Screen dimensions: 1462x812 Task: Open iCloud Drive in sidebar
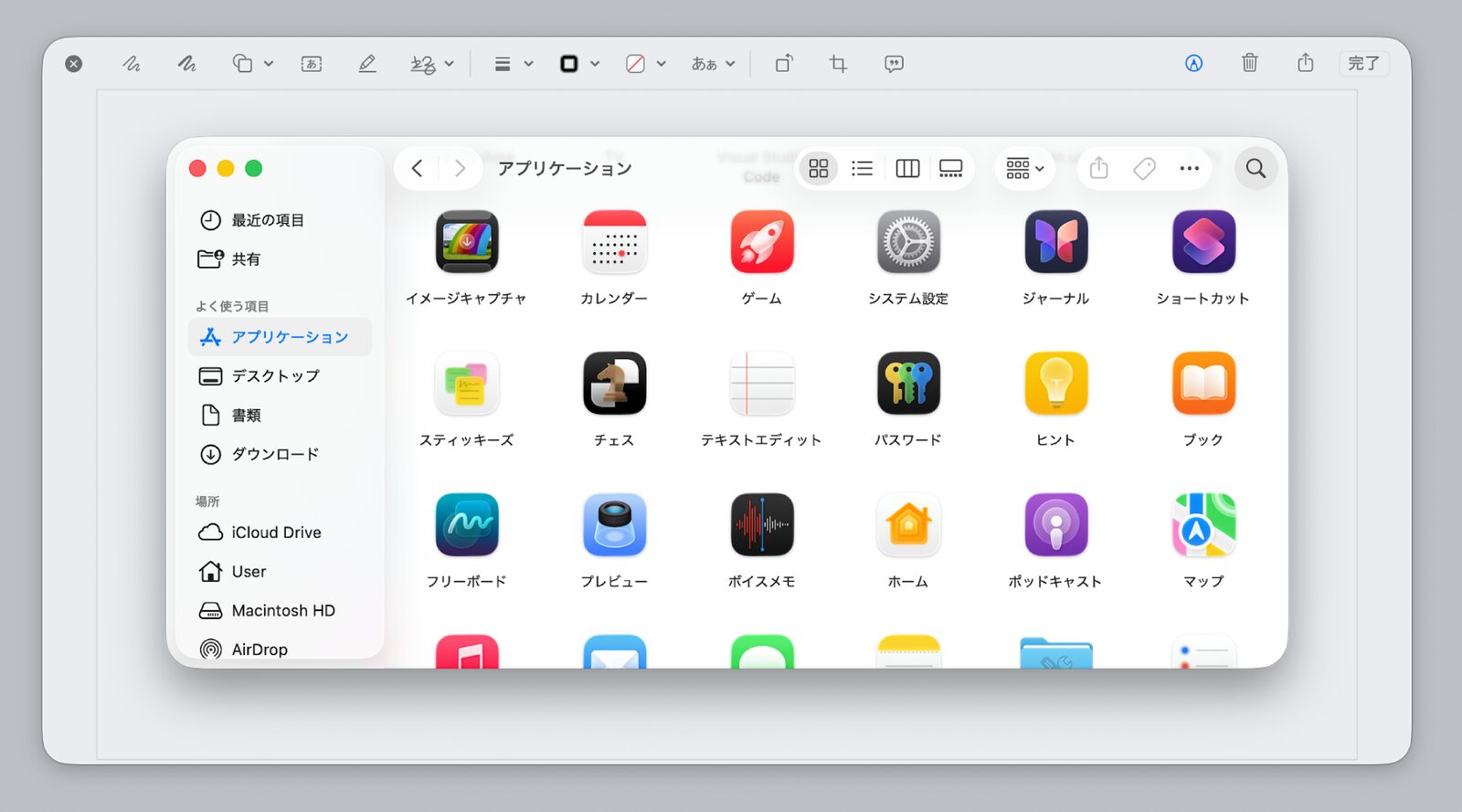tap(280, 533)
